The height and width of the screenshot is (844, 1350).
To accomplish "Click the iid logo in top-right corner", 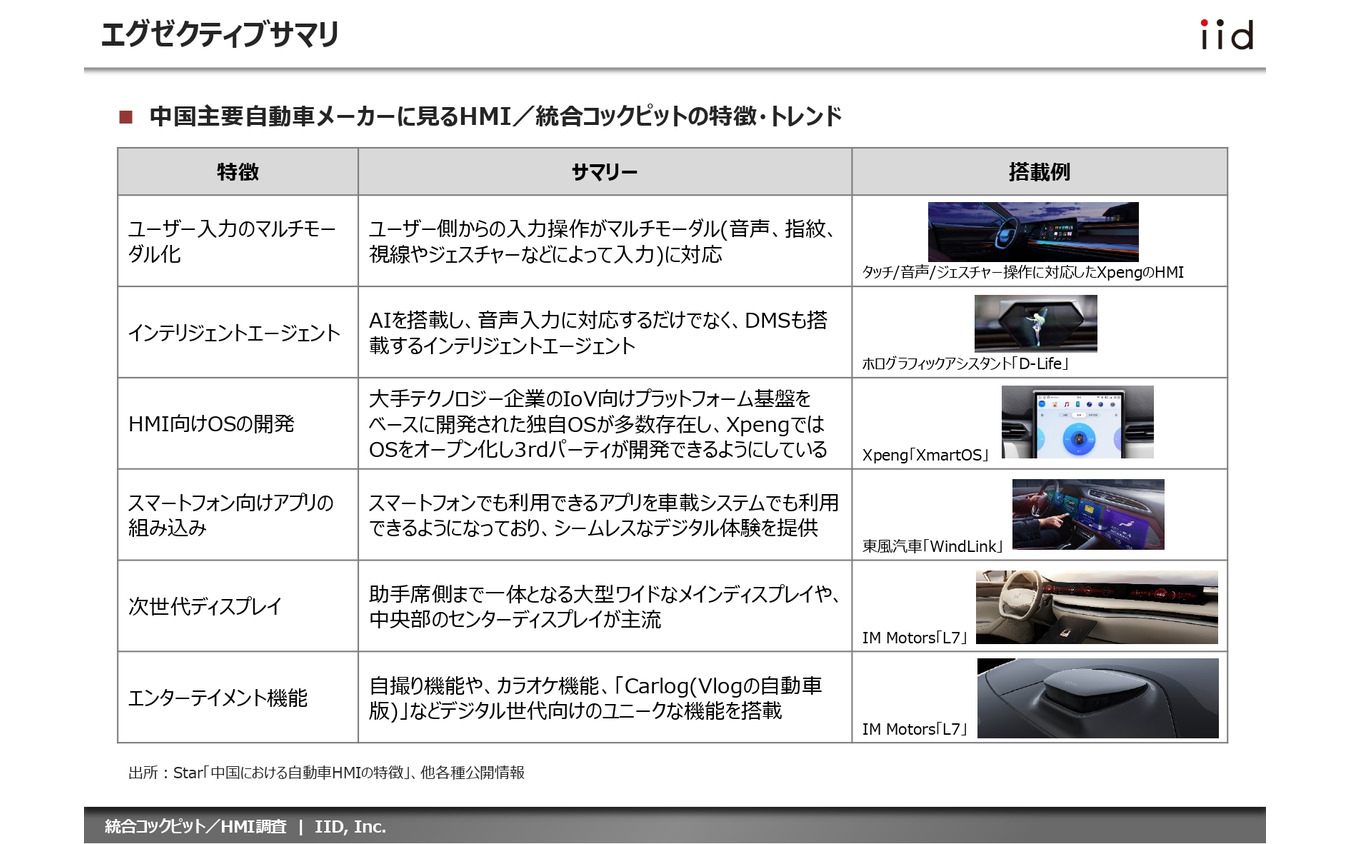I will pyautogui.click(x=1226, y=35).
